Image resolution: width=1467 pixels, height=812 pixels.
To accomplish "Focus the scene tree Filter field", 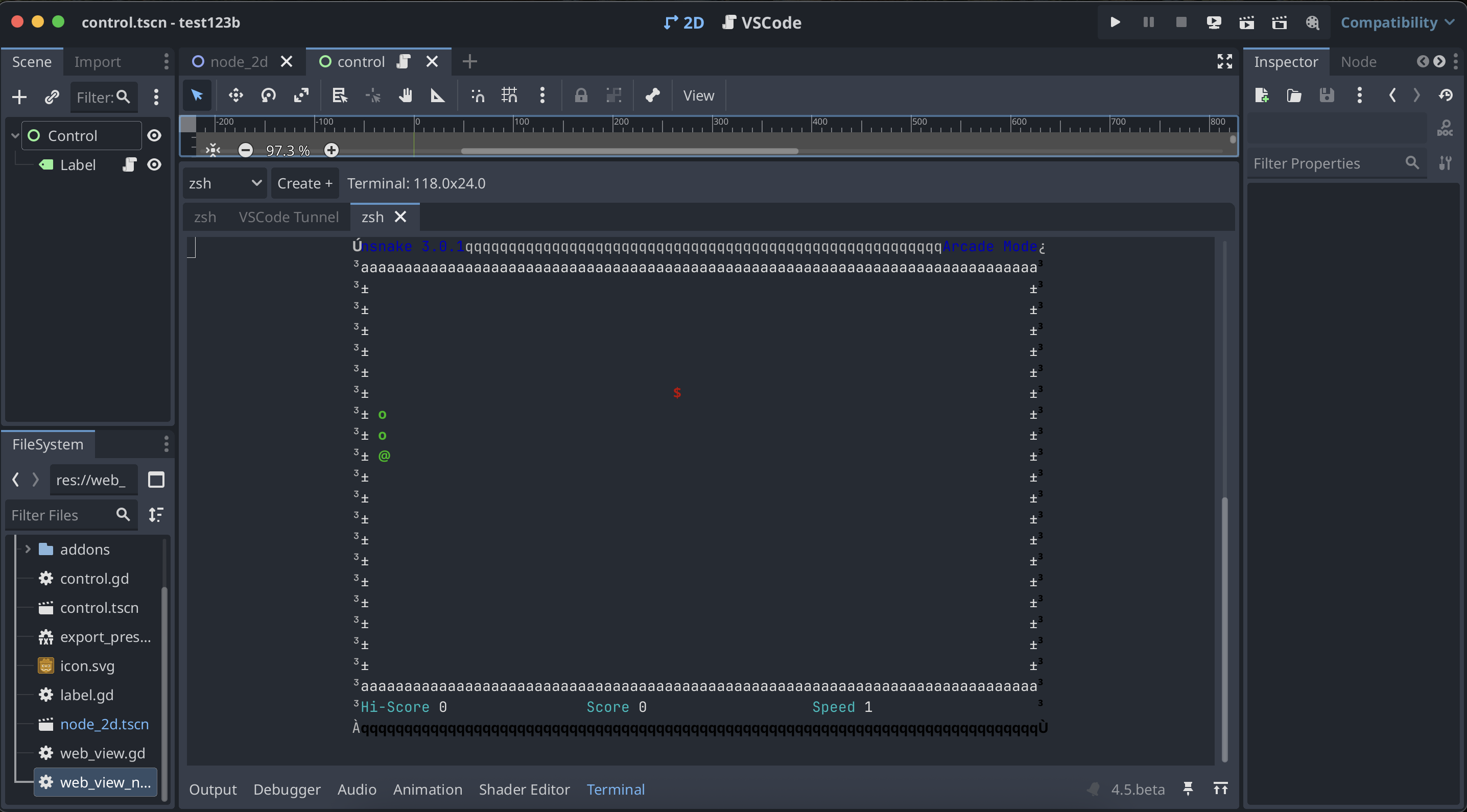I will (104, 97).
